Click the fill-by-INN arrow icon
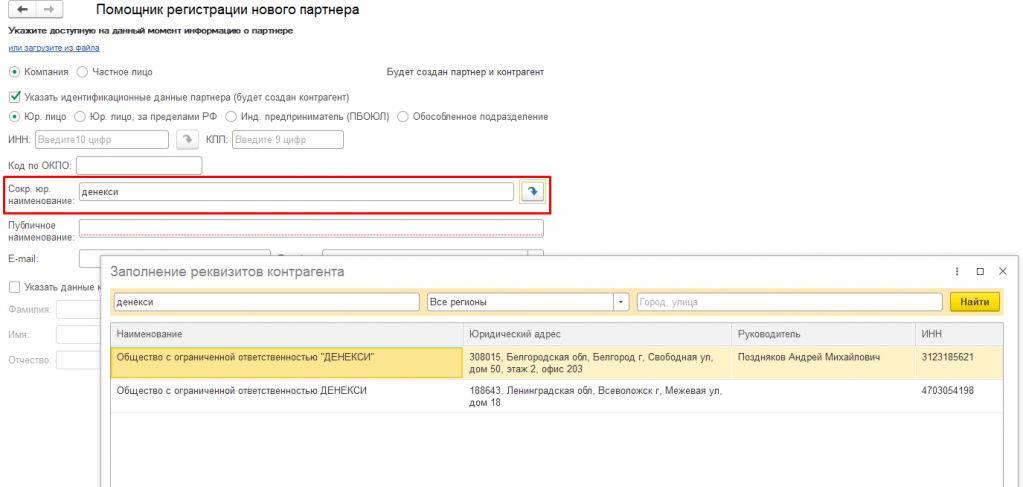The width and height of the screenshot is (1023, 487). (187, 140)
